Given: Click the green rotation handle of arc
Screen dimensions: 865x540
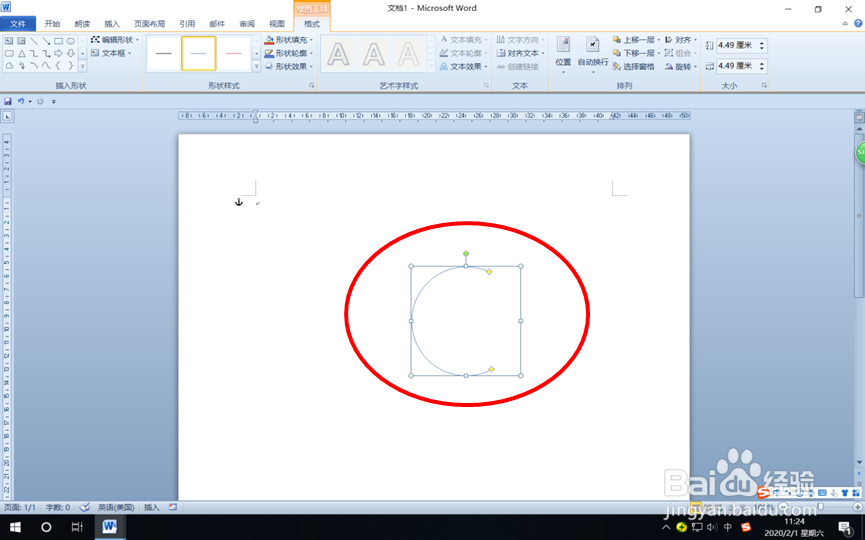Looking at the screenshot, I should point(466,254).
